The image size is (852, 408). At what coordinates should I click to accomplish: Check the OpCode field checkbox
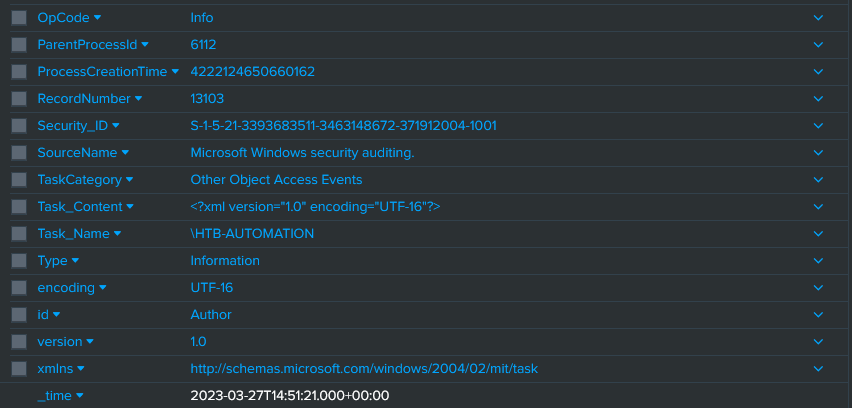[x=19, y=18]
